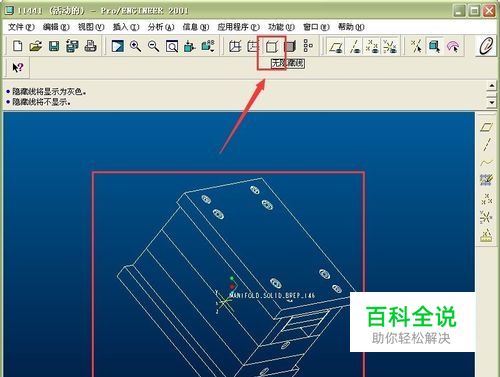This screenshot has width=500, height=377.
Task: Open the 分析 (Analysis) menu
Action: (161, 27)
